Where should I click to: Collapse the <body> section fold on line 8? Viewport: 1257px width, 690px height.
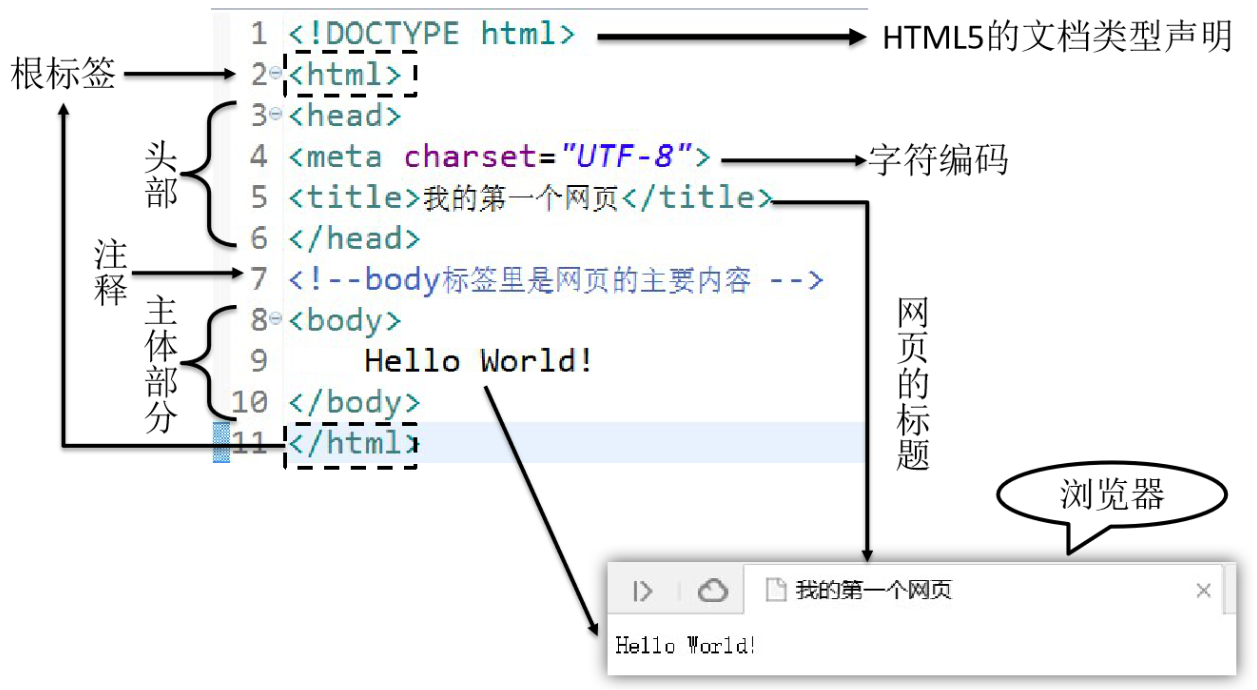[276, 321]
